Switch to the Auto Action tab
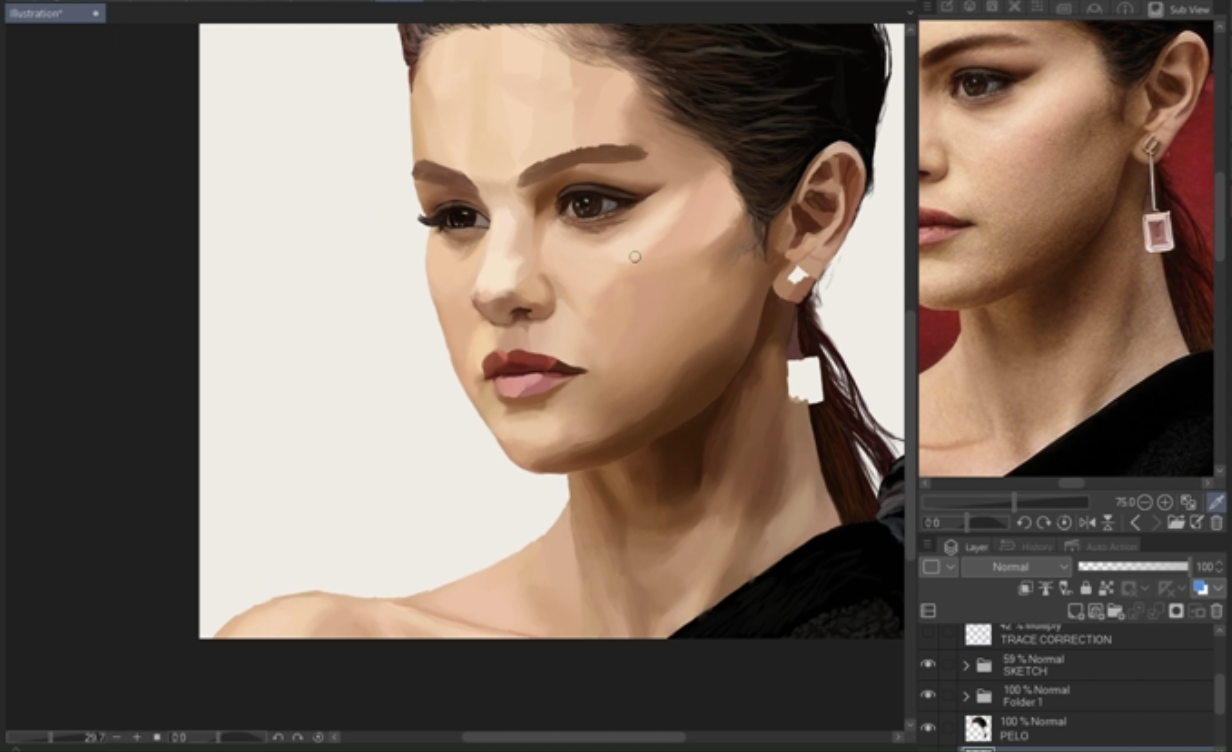This screenshot has height=752, width=1232. click(1101, 547)
